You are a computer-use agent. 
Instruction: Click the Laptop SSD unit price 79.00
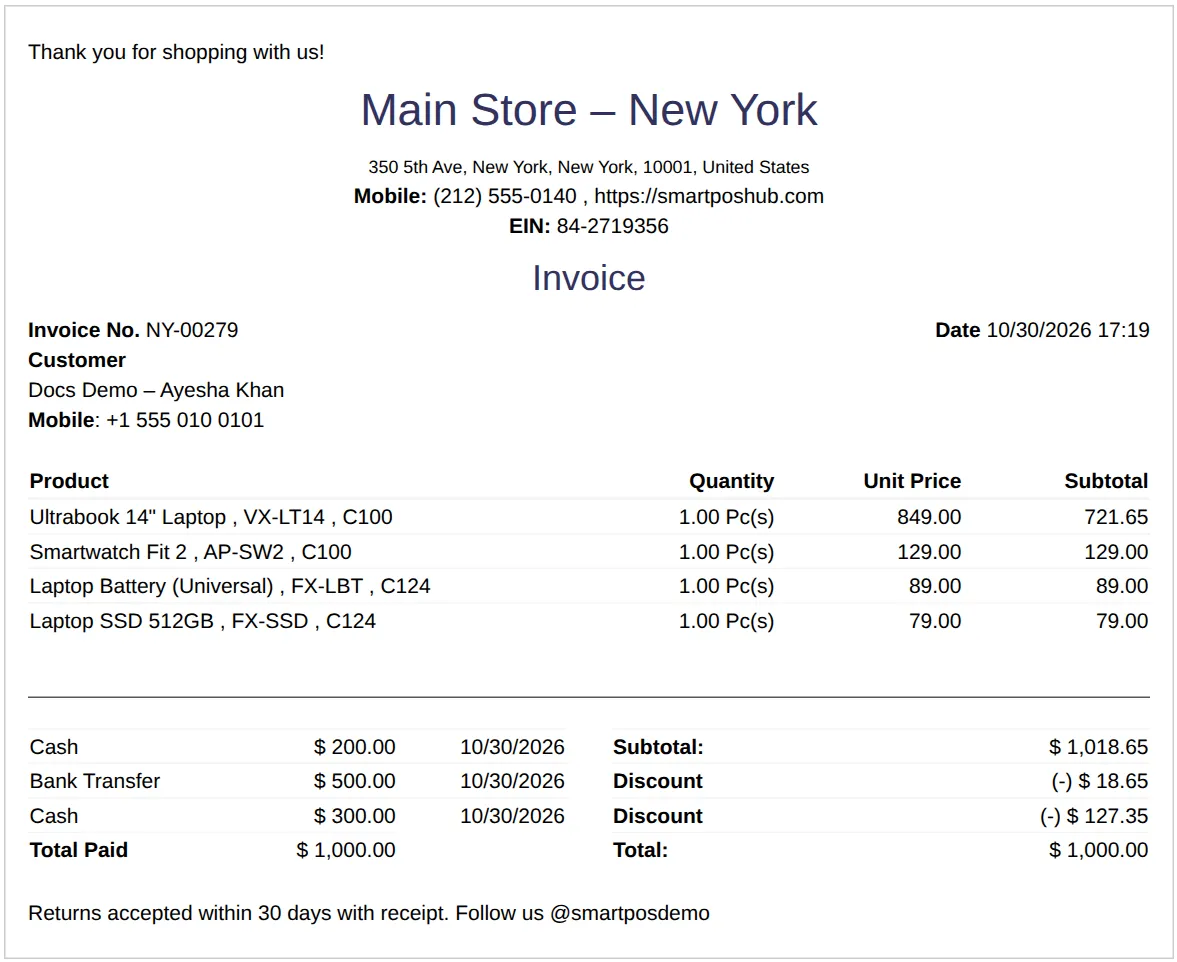[x=935, y=621]
